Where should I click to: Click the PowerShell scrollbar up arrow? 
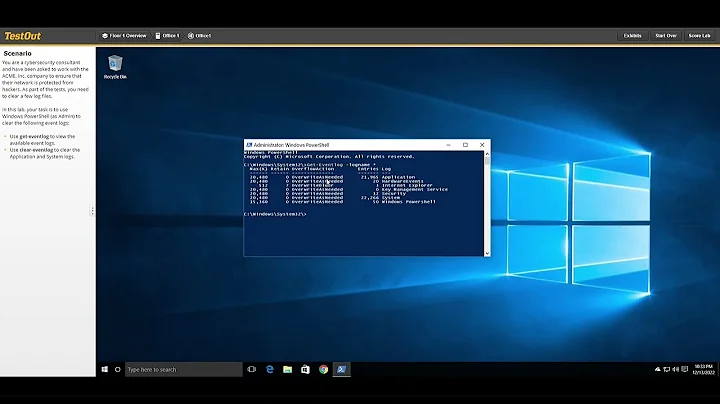[487, 154]
